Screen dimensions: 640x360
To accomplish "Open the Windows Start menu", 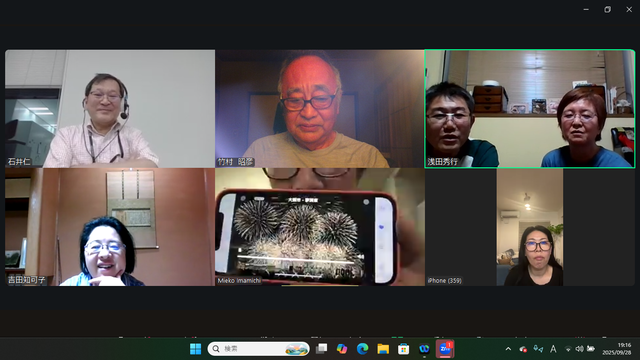I will pos(196,349).
